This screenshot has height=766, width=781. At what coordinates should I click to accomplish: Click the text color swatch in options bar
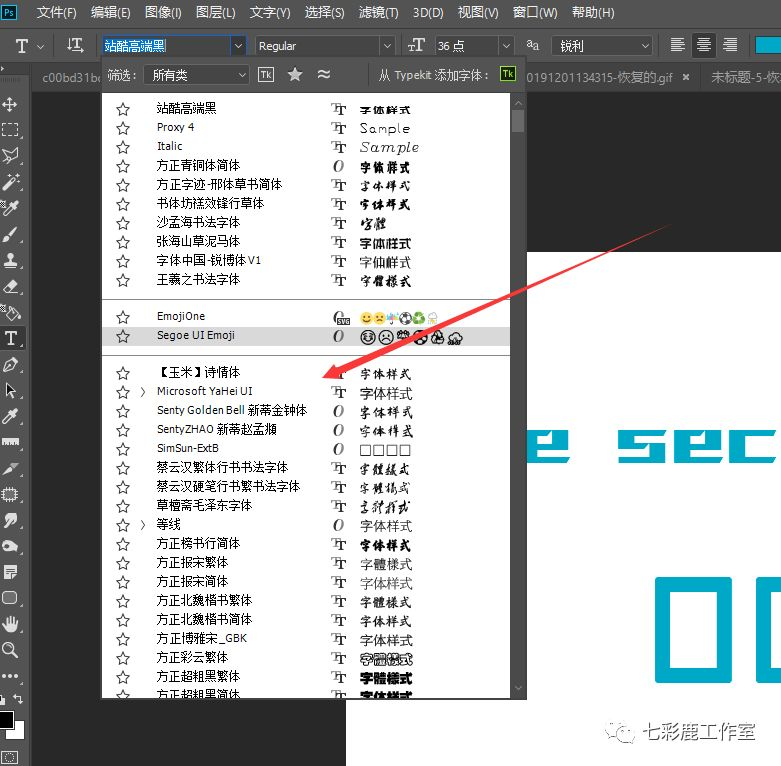pos(768,45)
